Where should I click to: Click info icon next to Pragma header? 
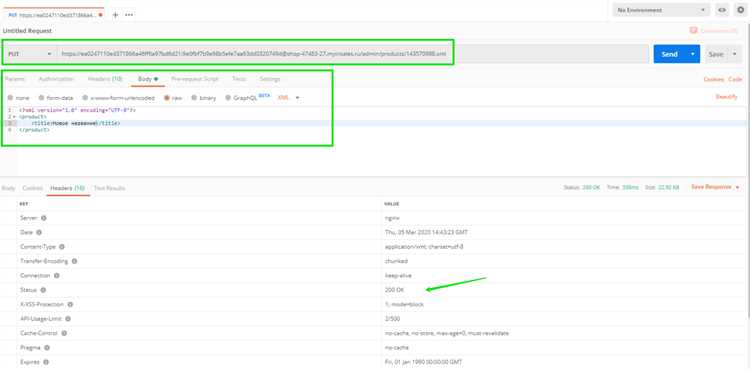(x=46, y=347)
